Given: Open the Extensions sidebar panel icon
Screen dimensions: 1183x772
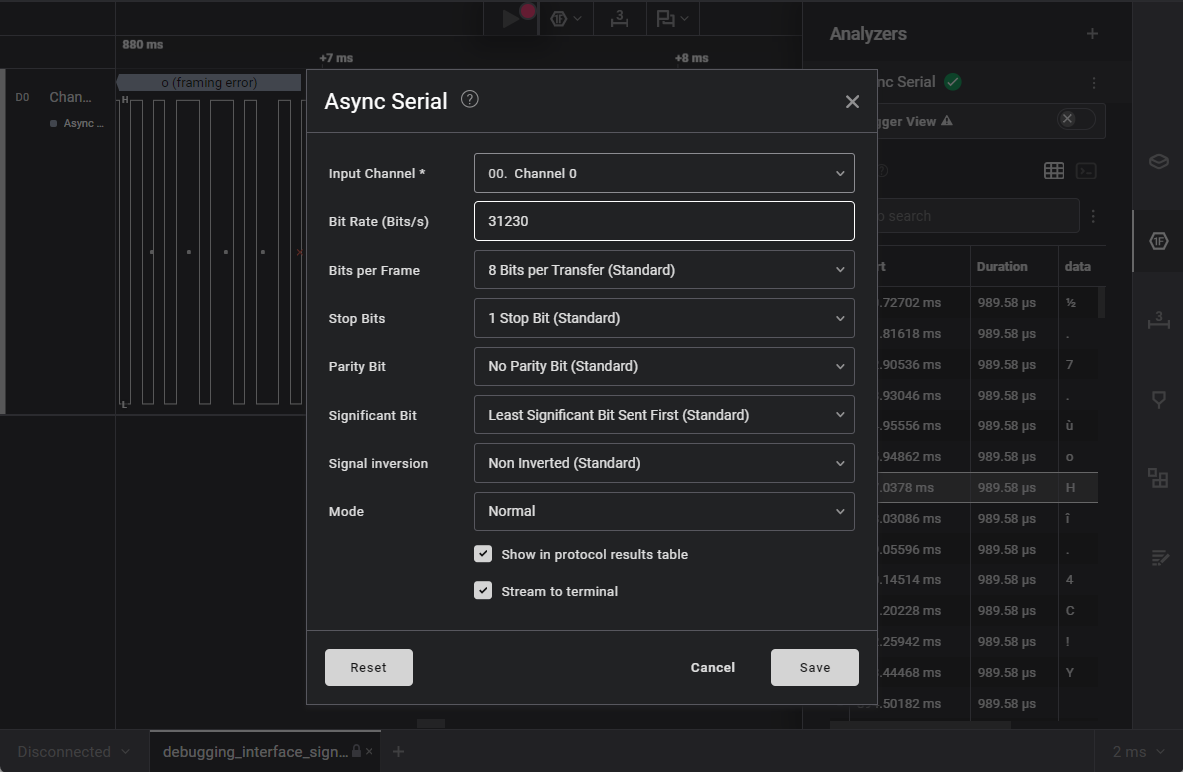Looking at the screenshot, I should point(1158,478).
